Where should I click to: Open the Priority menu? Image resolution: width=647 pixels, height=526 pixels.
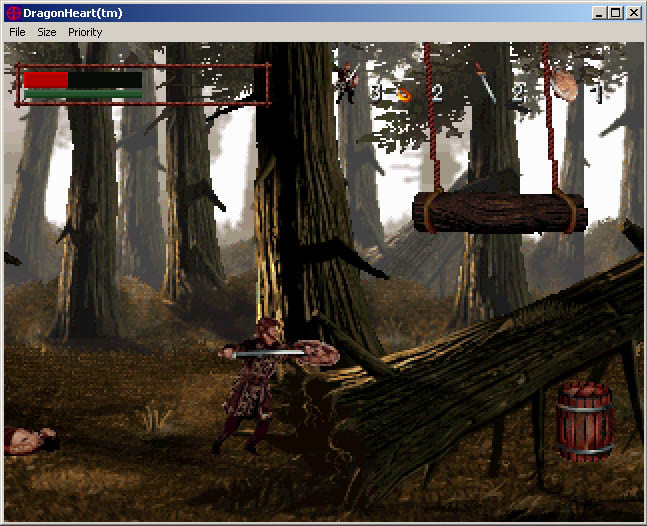[85, 32]
